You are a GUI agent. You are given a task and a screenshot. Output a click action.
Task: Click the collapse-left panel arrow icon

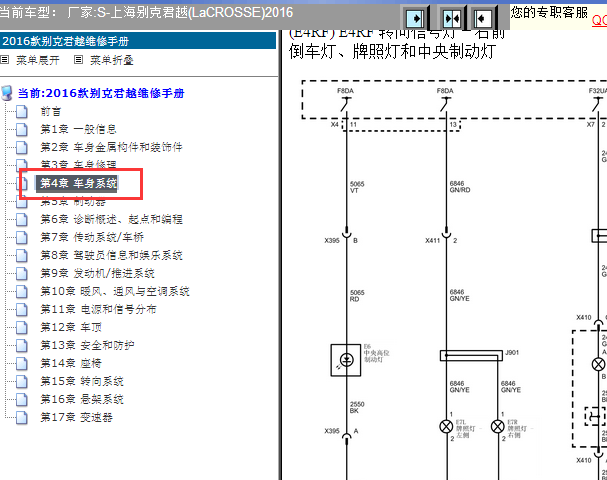click(482, 18)
